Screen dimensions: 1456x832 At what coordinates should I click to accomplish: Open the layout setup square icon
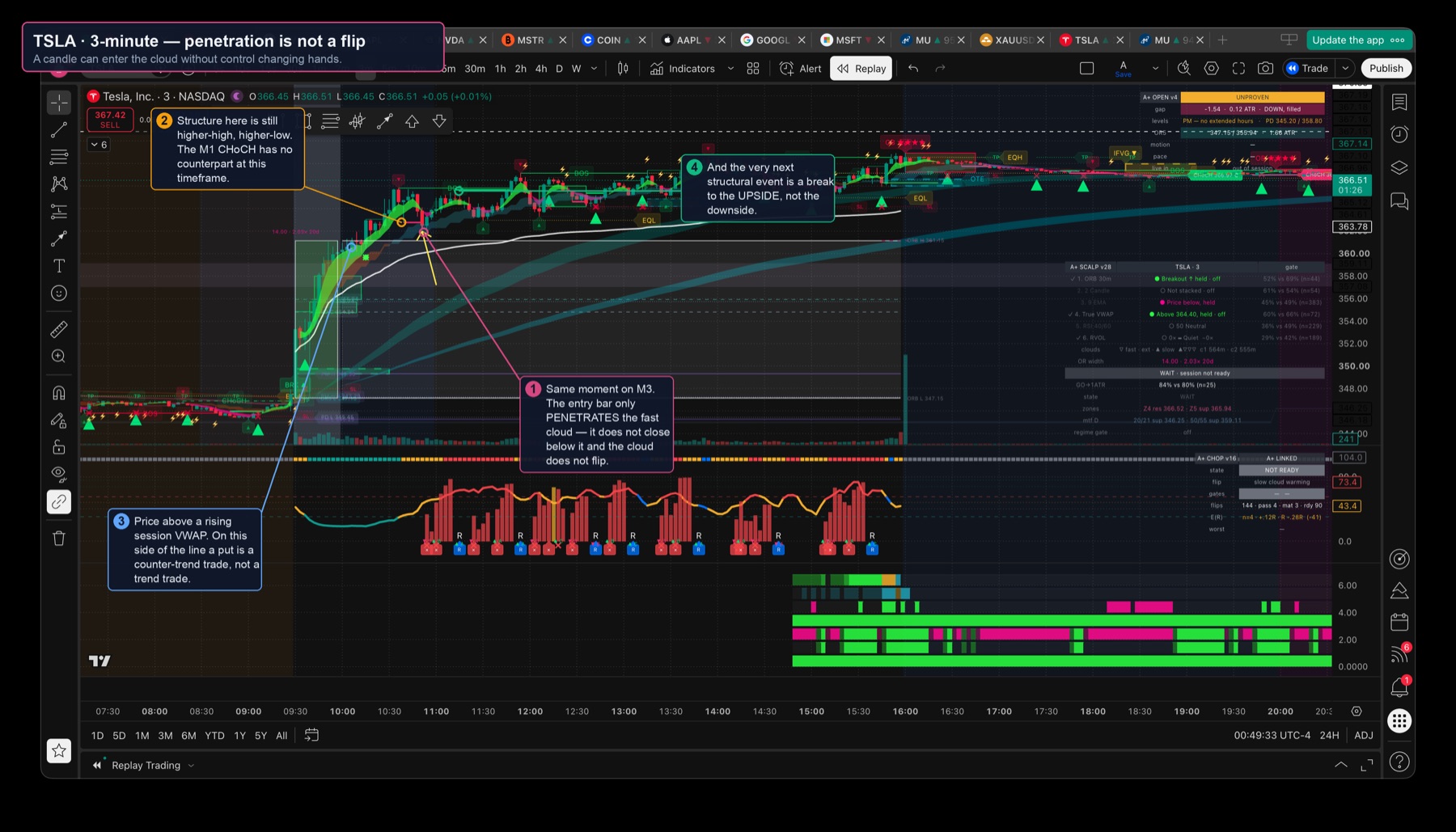coord(1087,69)
